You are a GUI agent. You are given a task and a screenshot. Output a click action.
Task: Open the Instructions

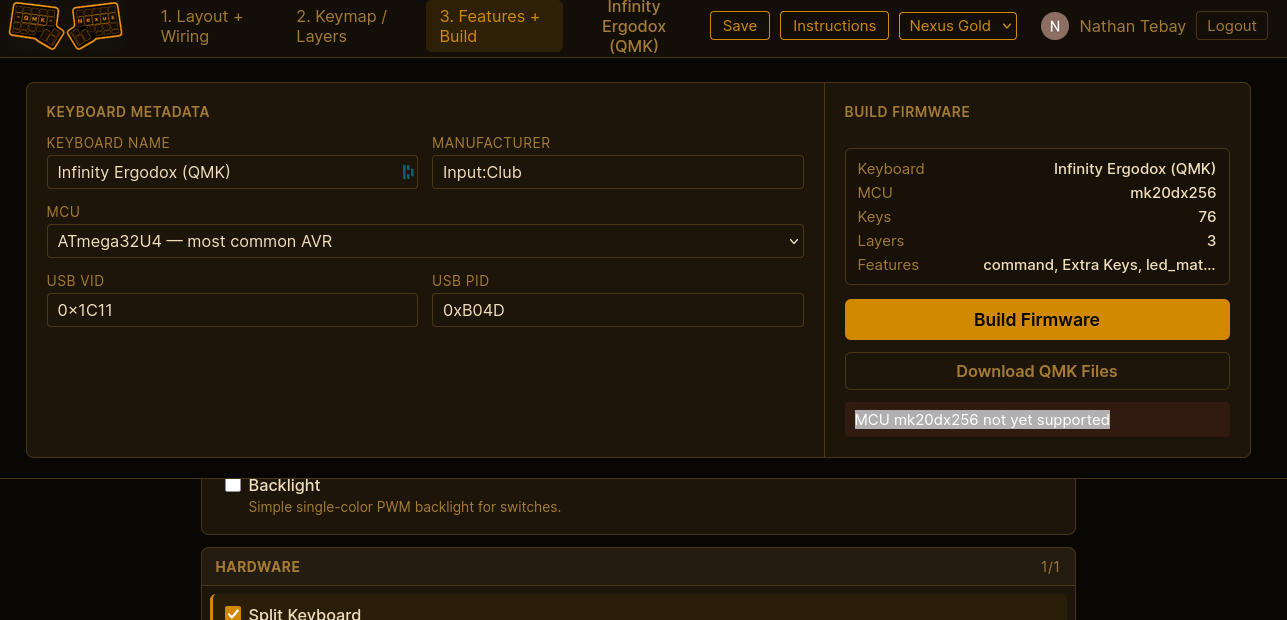point(834,26)
